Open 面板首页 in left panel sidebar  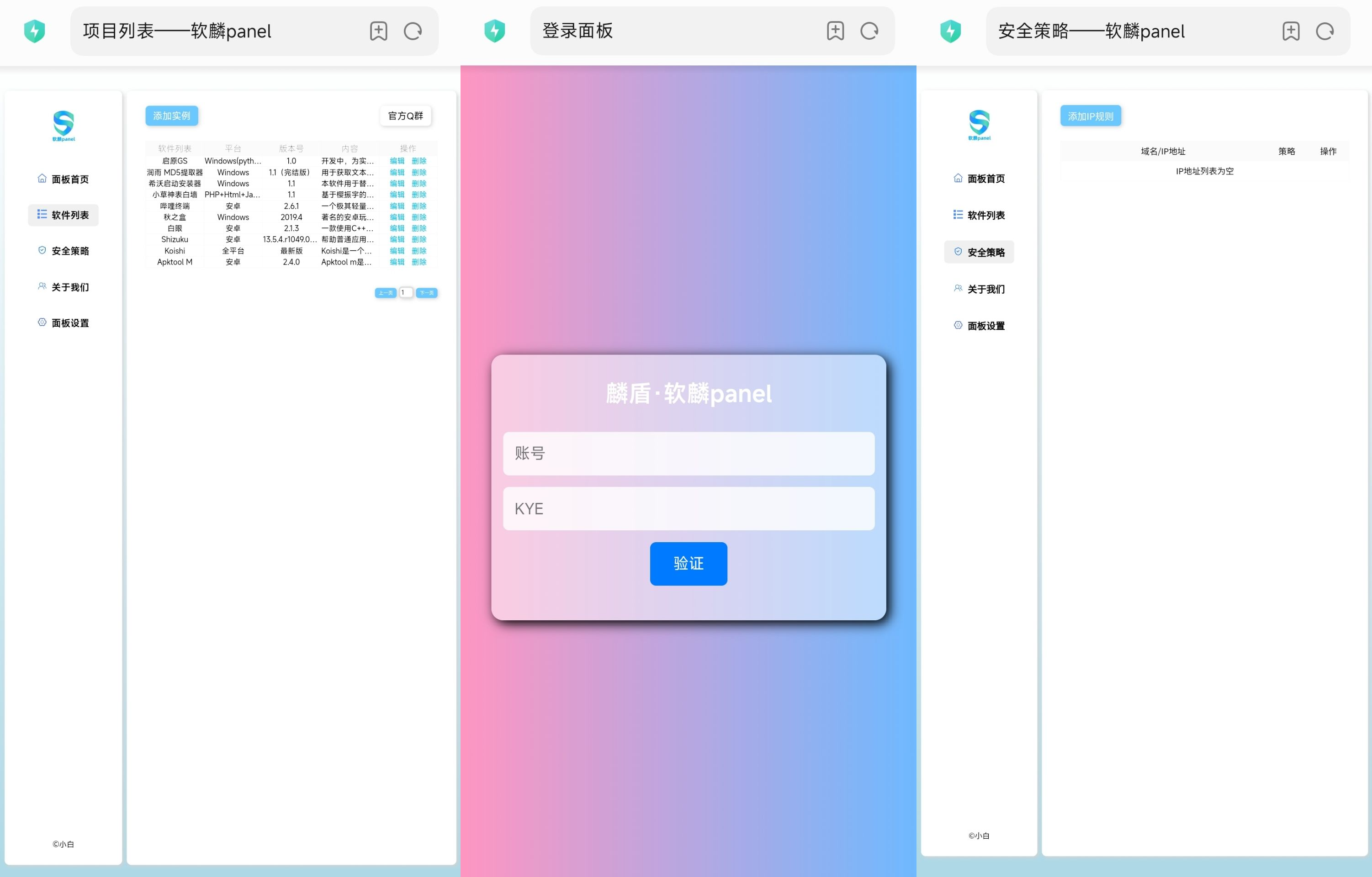tap(63, 180)
